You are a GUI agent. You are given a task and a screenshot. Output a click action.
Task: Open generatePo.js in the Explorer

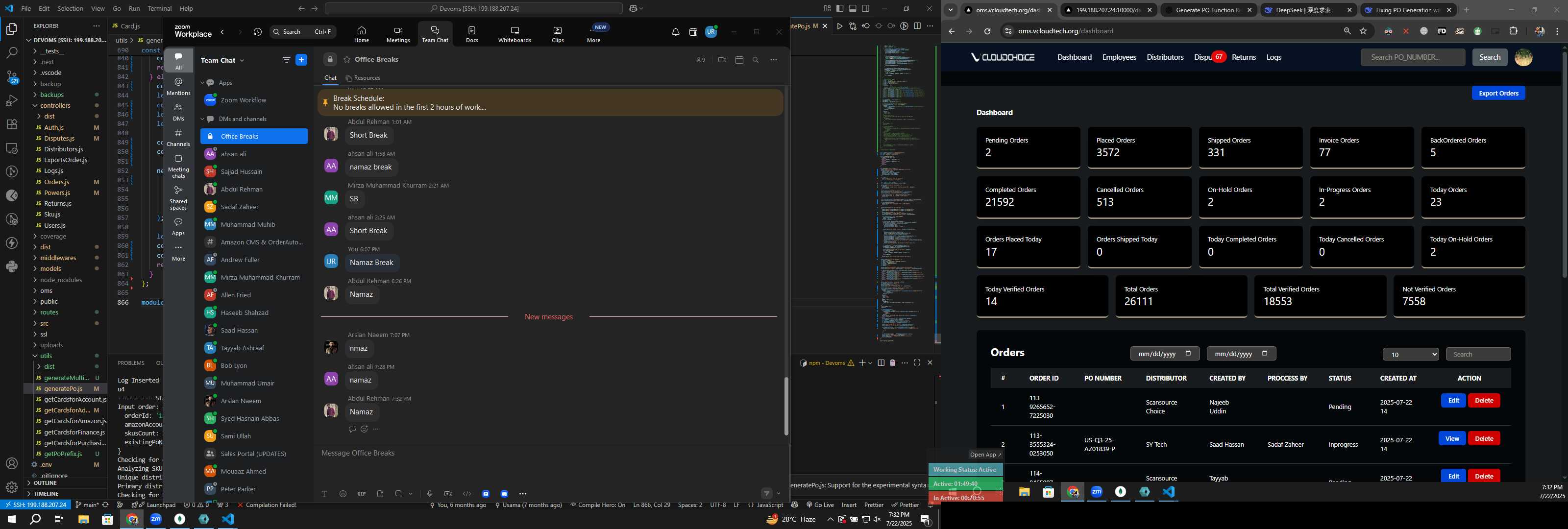(63, 388)
